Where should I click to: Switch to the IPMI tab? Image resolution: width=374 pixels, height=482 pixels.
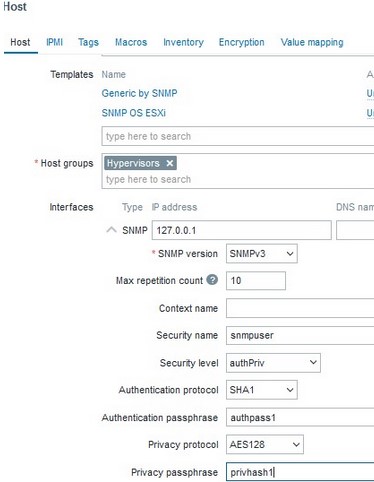tap(54, 42)
